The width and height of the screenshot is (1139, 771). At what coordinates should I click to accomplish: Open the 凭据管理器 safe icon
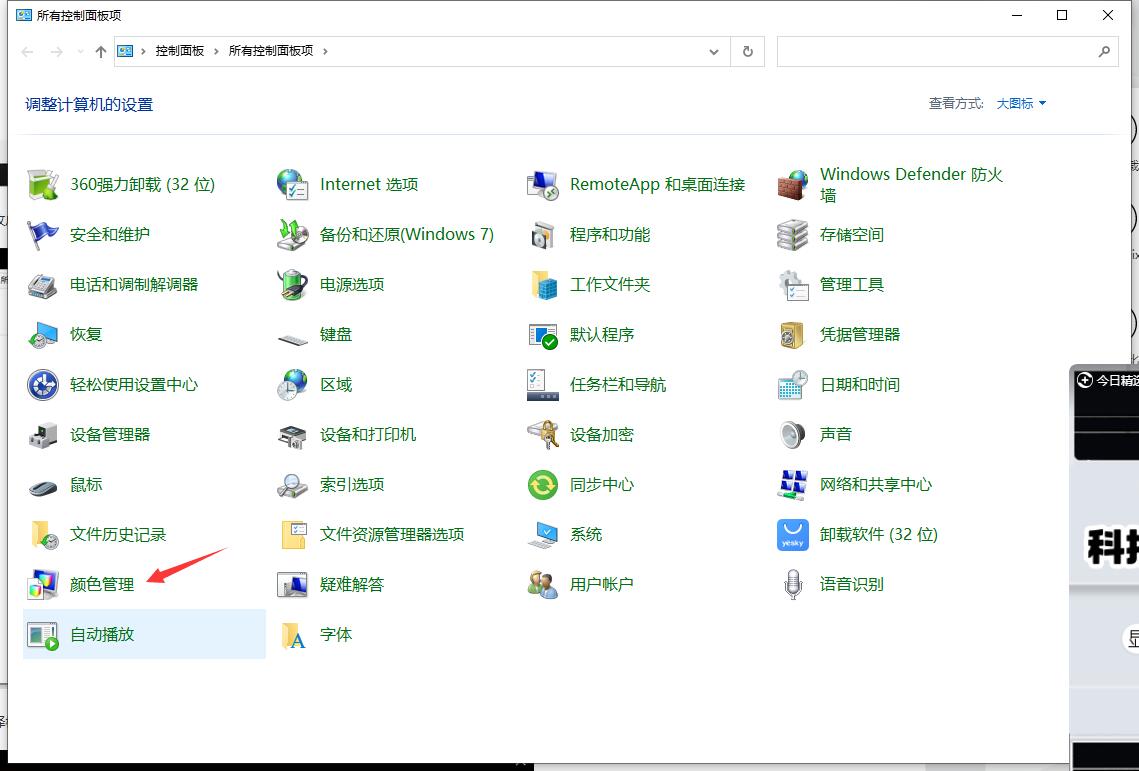click(793, 335)
